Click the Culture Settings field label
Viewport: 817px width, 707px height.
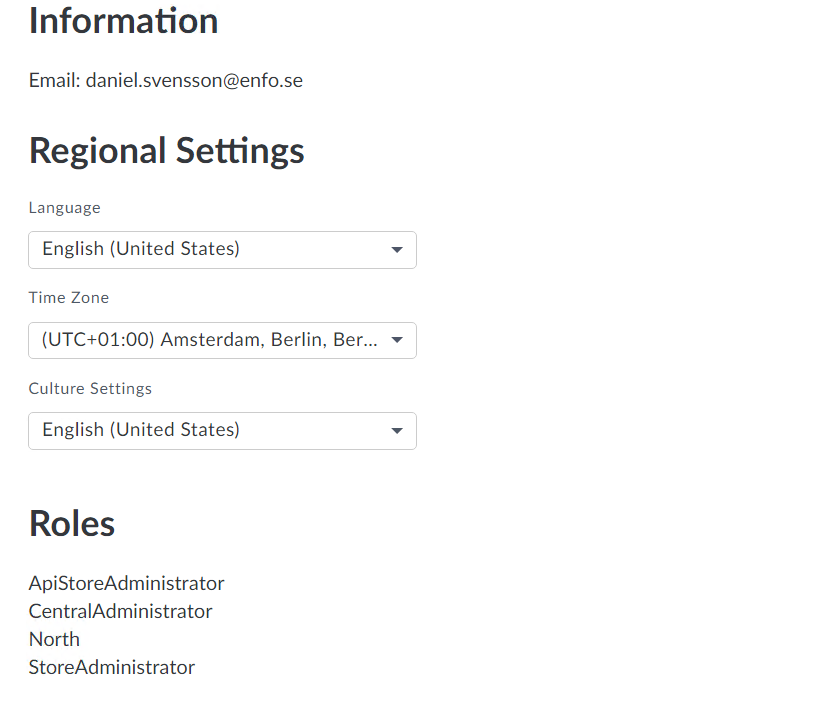[90, 388]
